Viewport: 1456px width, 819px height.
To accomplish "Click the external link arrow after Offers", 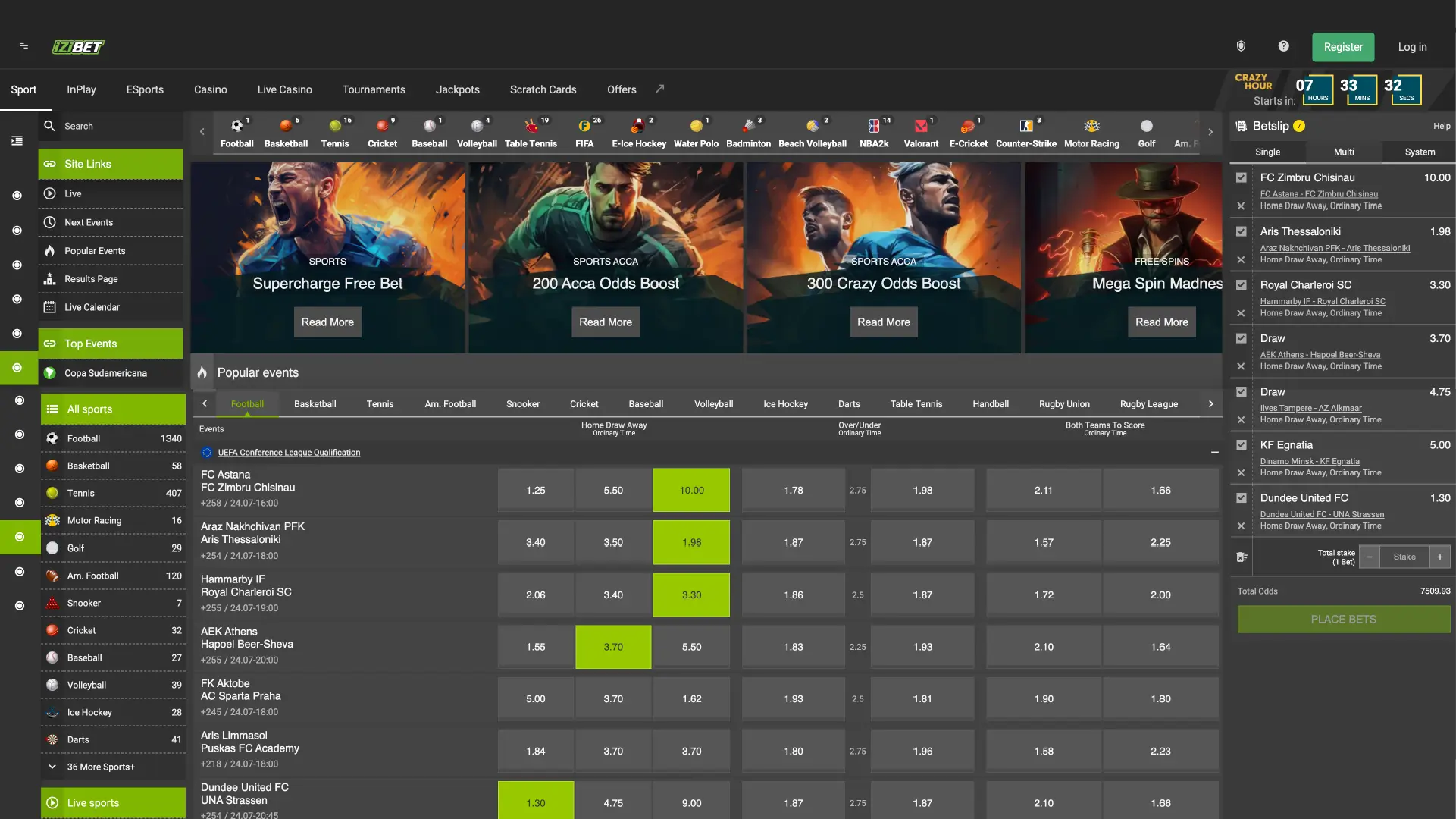I will [x=659, y=89].
